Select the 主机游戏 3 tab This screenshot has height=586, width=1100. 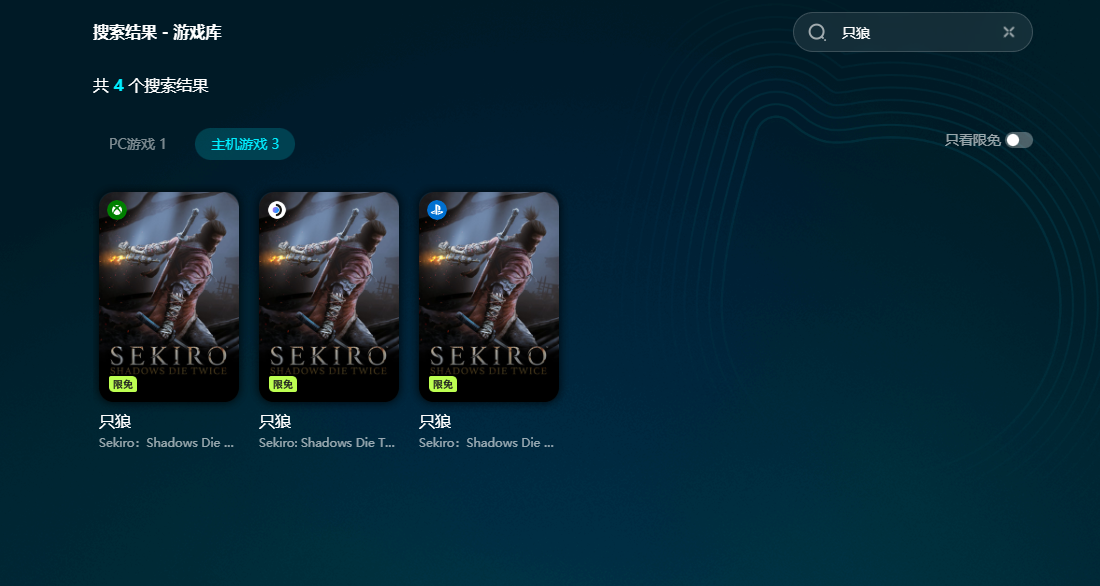245,144
